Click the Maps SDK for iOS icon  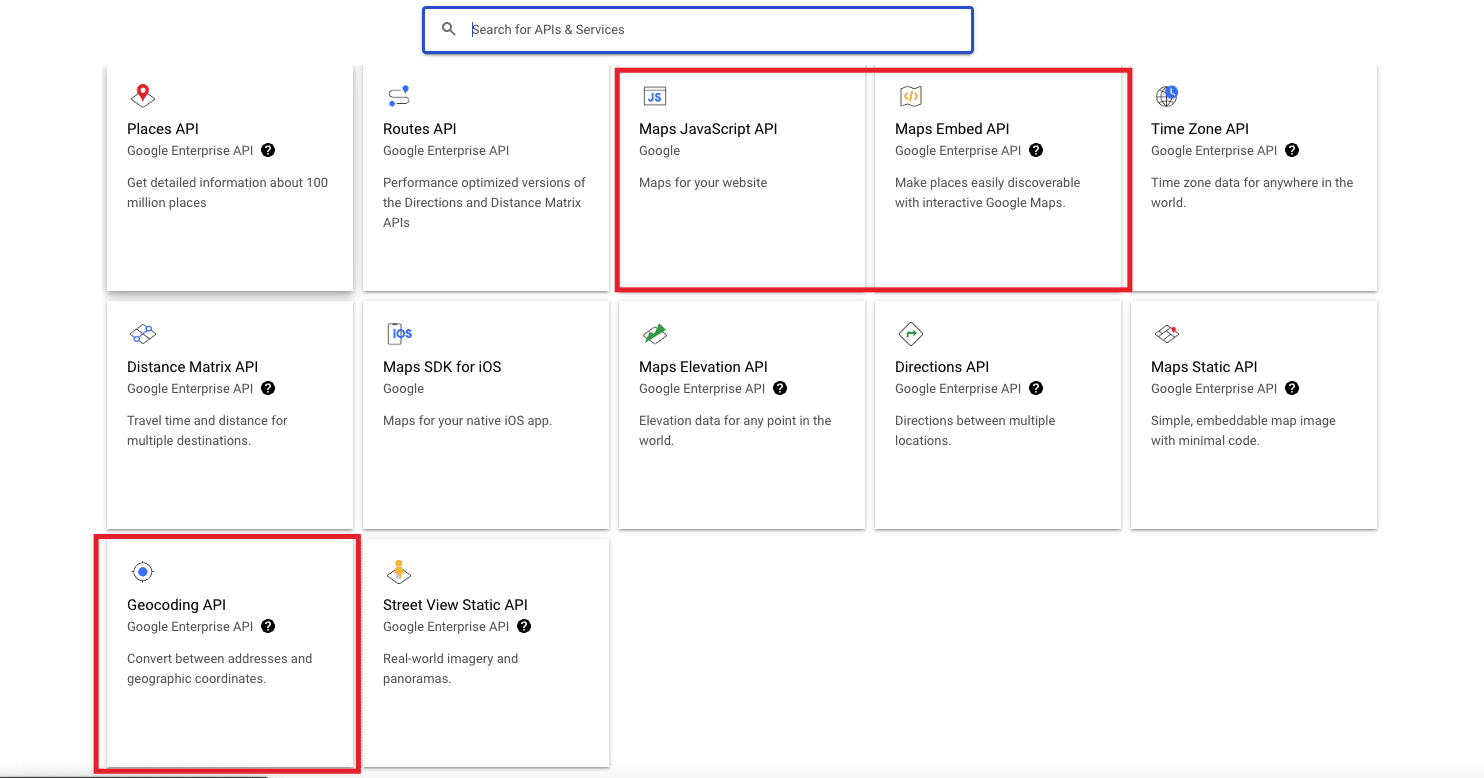[x=400, y=334]
